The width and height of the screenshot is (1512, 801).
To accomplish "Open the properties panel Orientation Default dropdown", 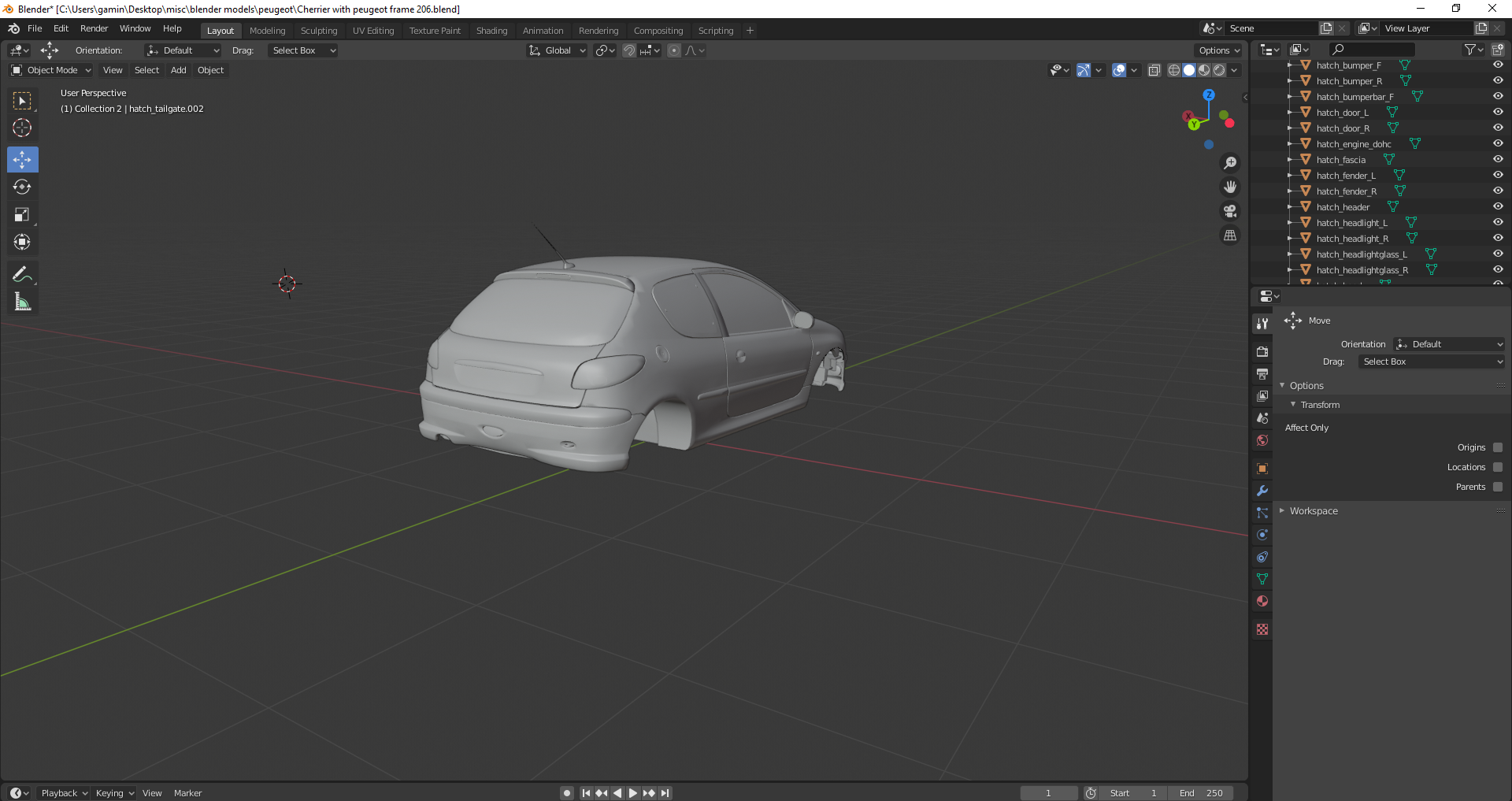I will (x=1449, y=344).
